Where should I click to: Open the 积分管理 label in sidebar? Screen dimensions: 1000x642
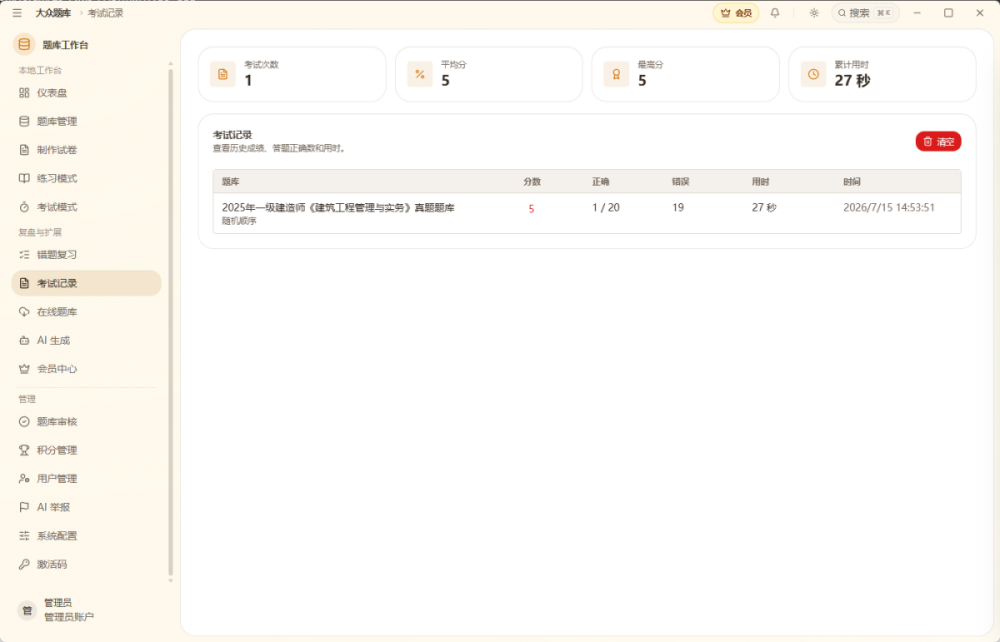(x=57, y=450)
